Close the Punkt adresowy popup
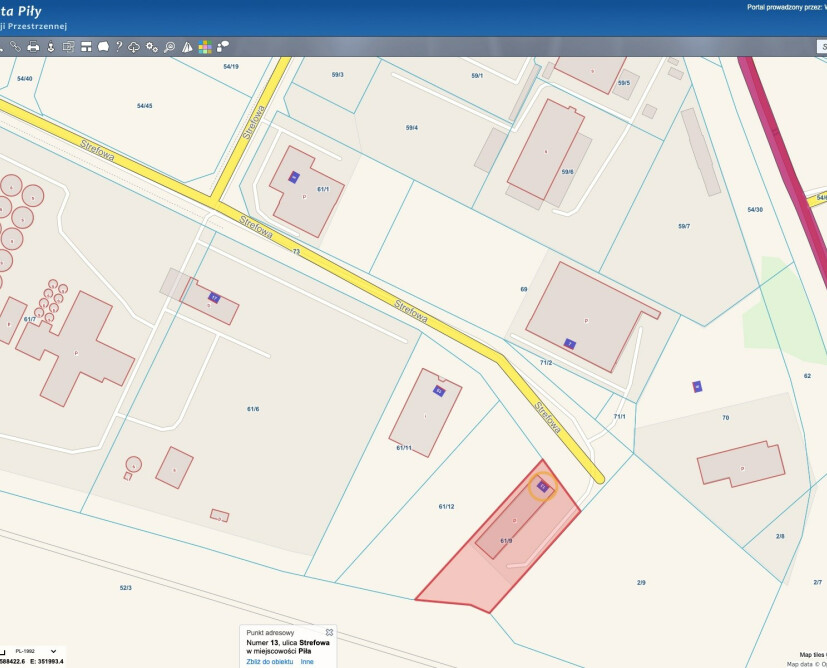827x668 pixels. [329, 632]
